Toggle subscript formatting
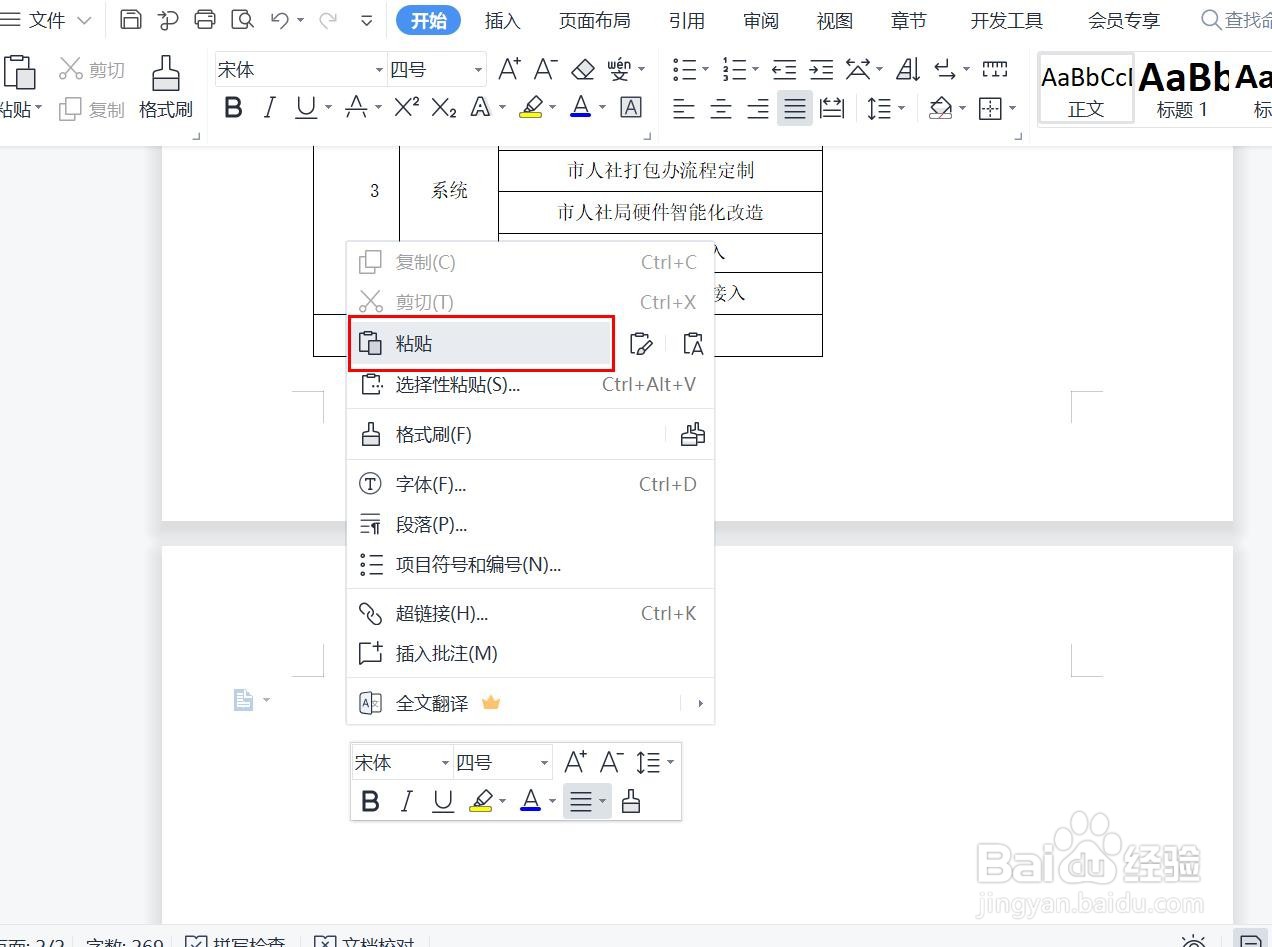Screen dimensions: 1272x947 pyautogui.click(x=441, y=107)
